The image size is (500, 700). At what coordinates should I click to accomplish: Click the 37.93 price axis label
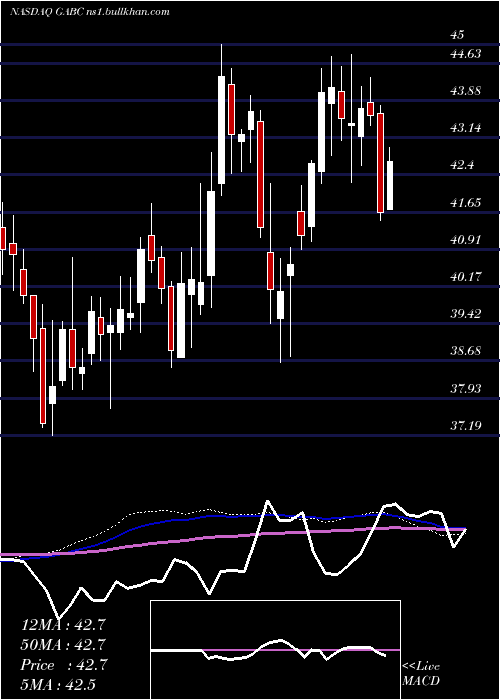point(466,389)
